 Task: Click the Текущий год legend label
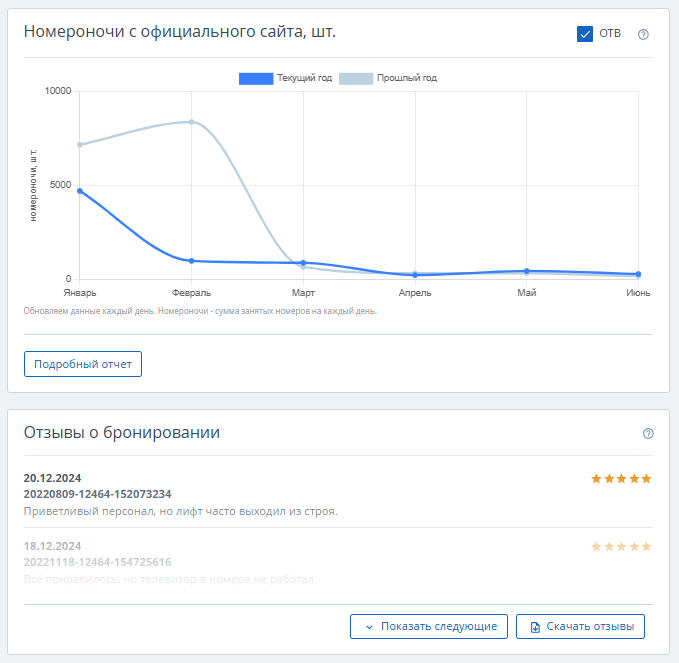(x=304, y=78)
